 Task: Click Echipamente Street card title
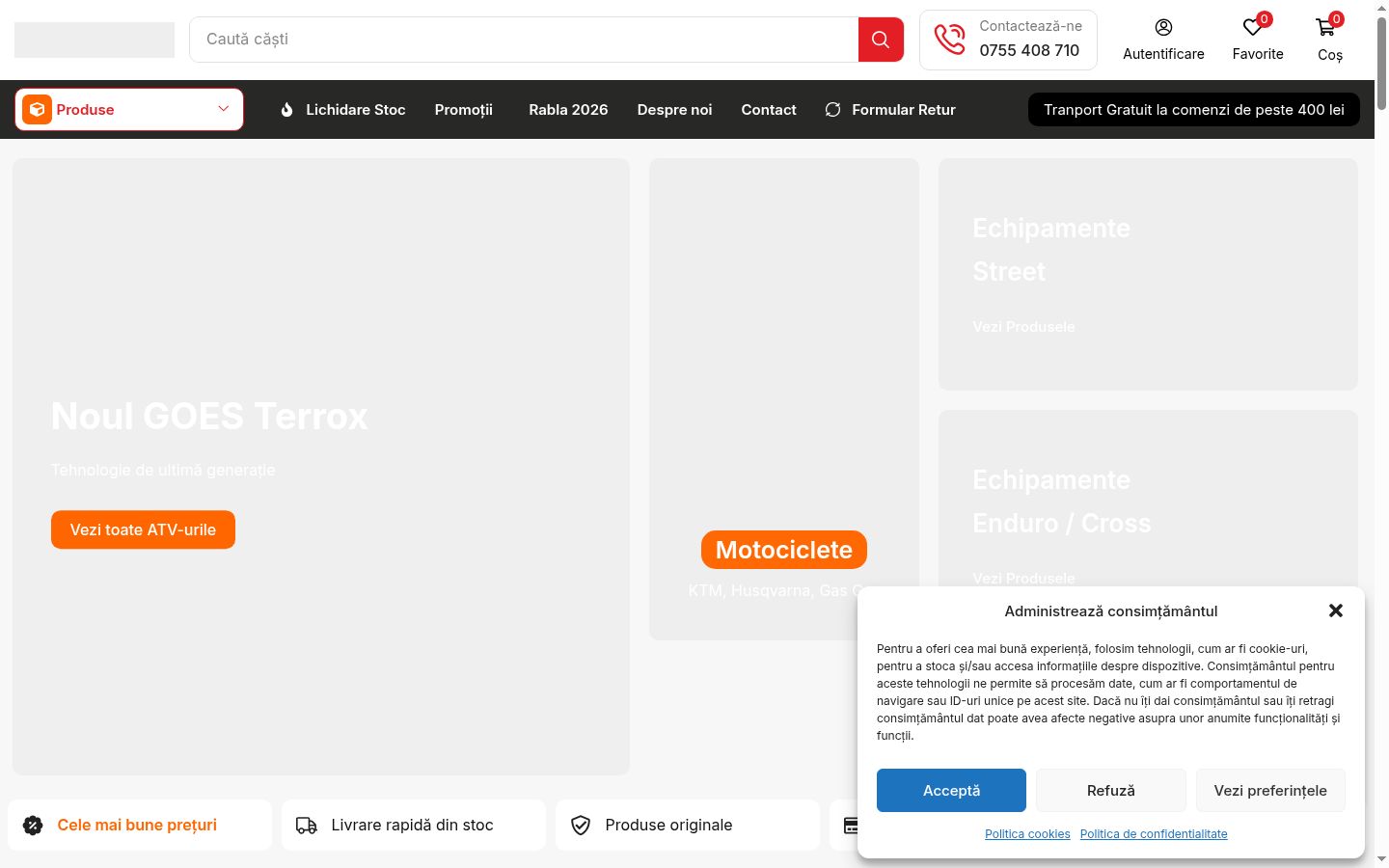[x=1051, y=250]
